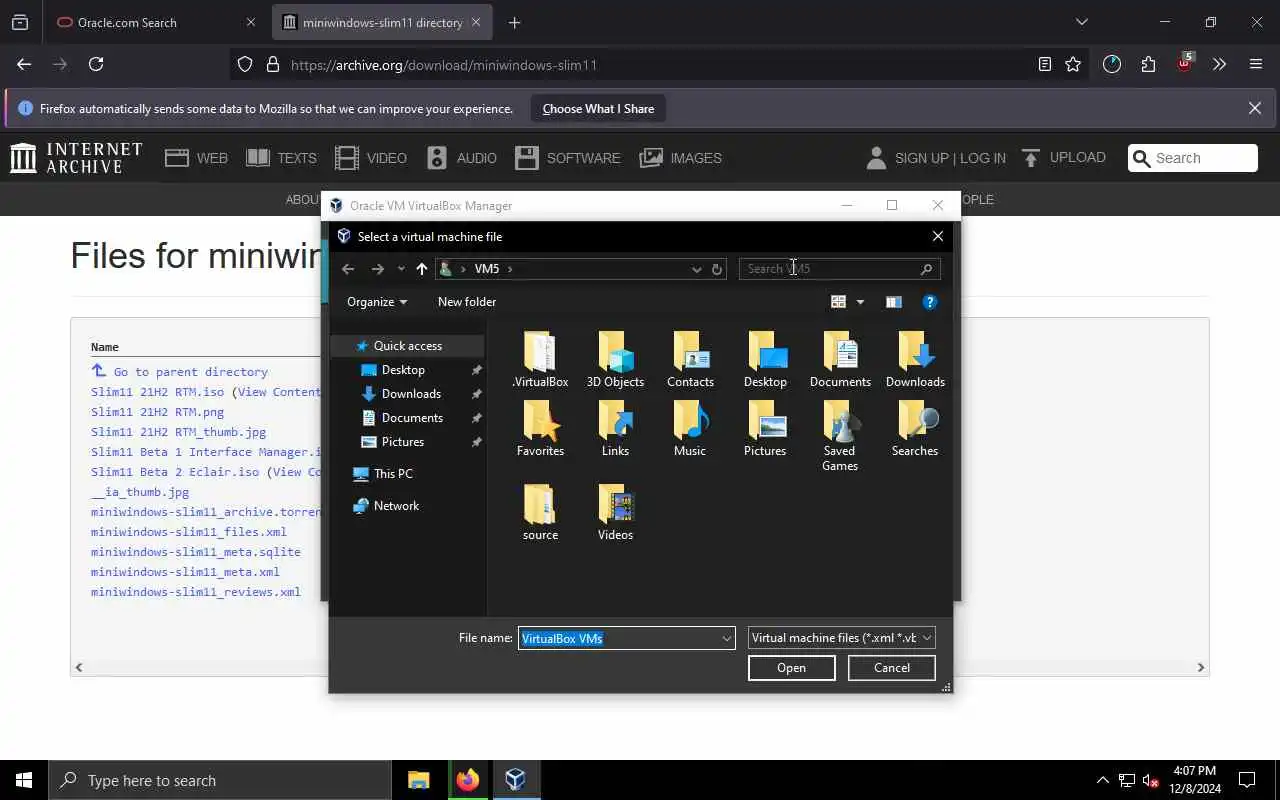Open view options dropdown arrow
1280x800 pixels.
(x=860, y=302)
